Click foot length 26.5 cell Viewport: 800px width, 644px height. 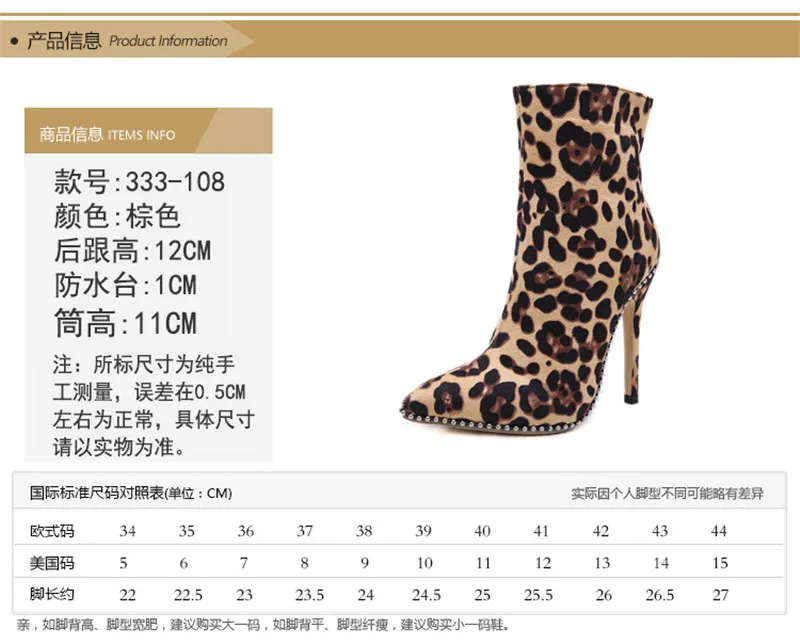click(660, 595)
